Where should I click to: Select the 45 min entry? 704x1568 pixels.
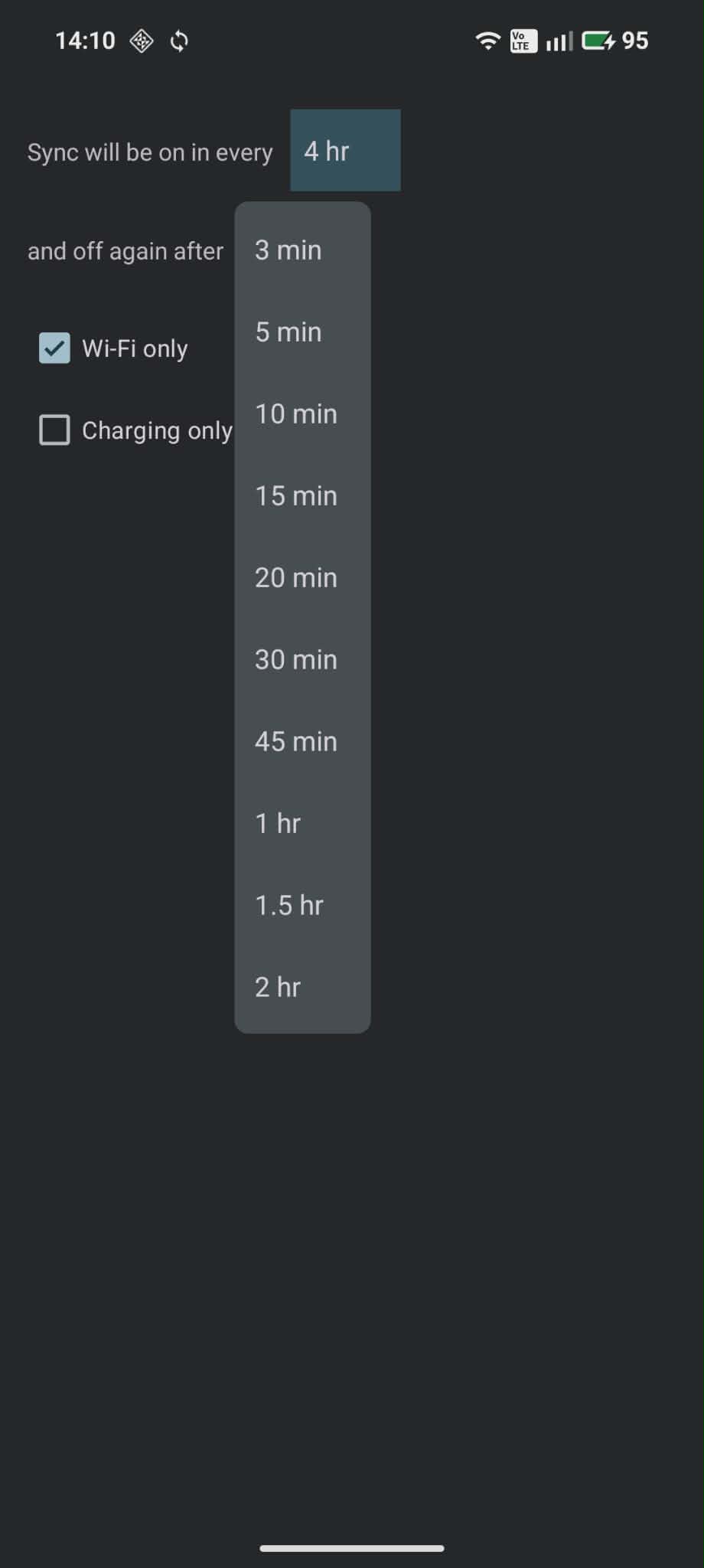pyautogui.click(x=302, y=742)
